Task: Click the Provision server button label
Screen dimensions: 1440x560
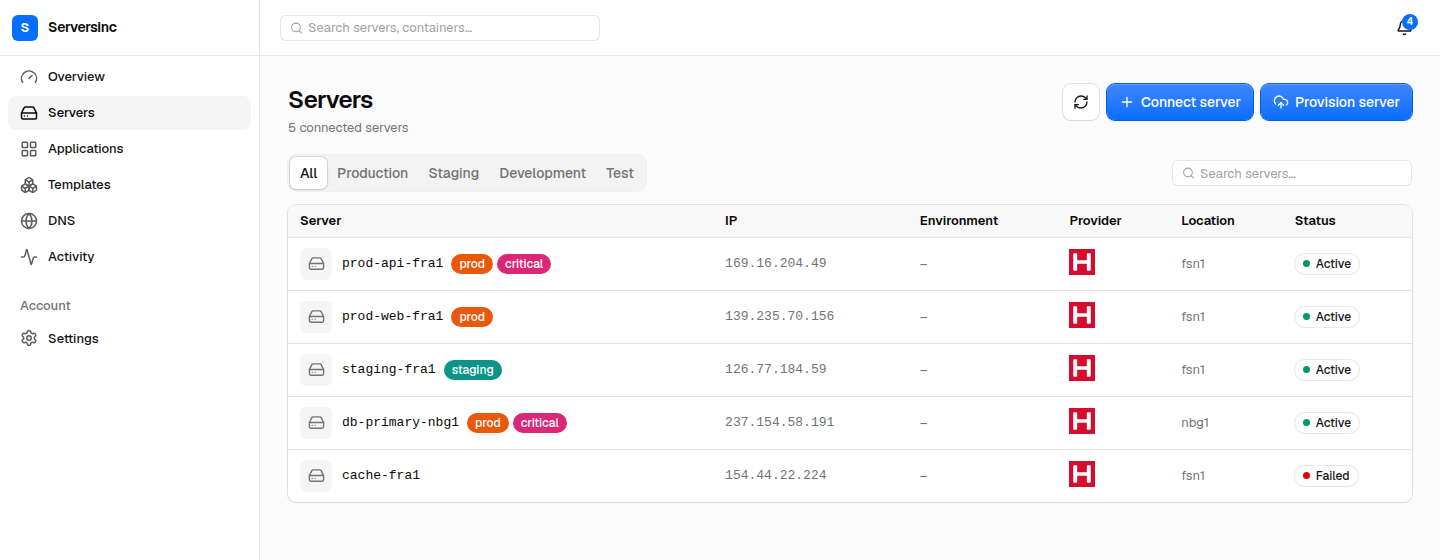Action: pos(1347,102)
